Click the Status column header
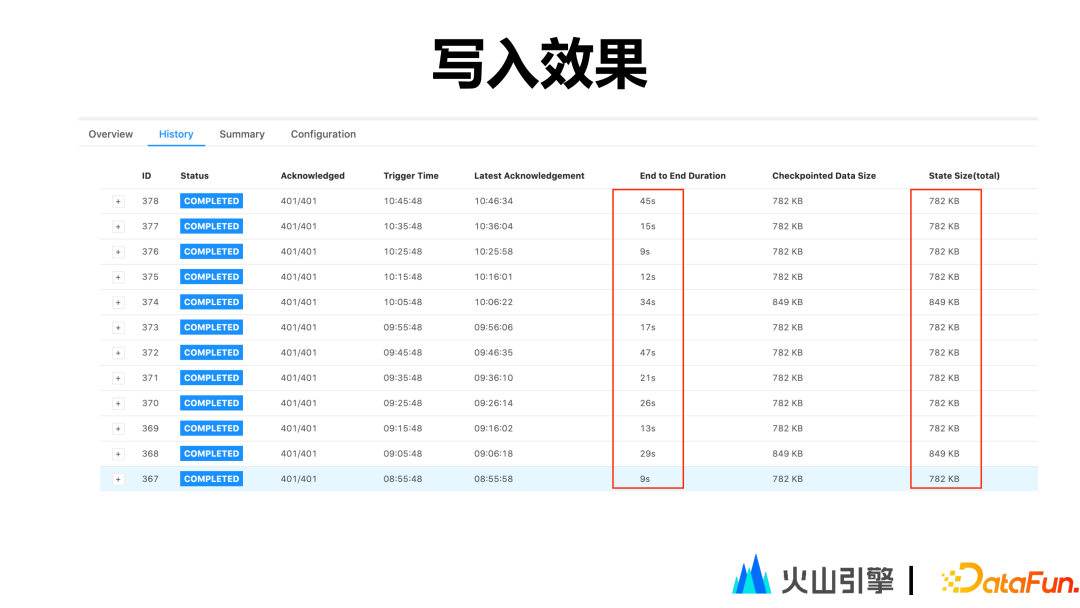This screenshot has height=608, width=1080. point(194,176)
